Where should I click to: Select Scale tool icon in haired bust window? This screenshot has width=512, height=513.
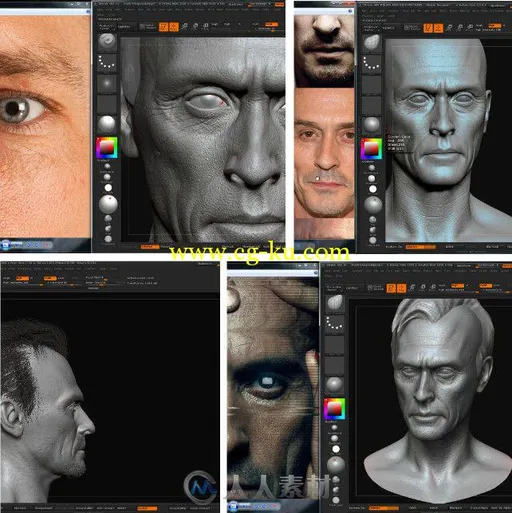point(423,288)
